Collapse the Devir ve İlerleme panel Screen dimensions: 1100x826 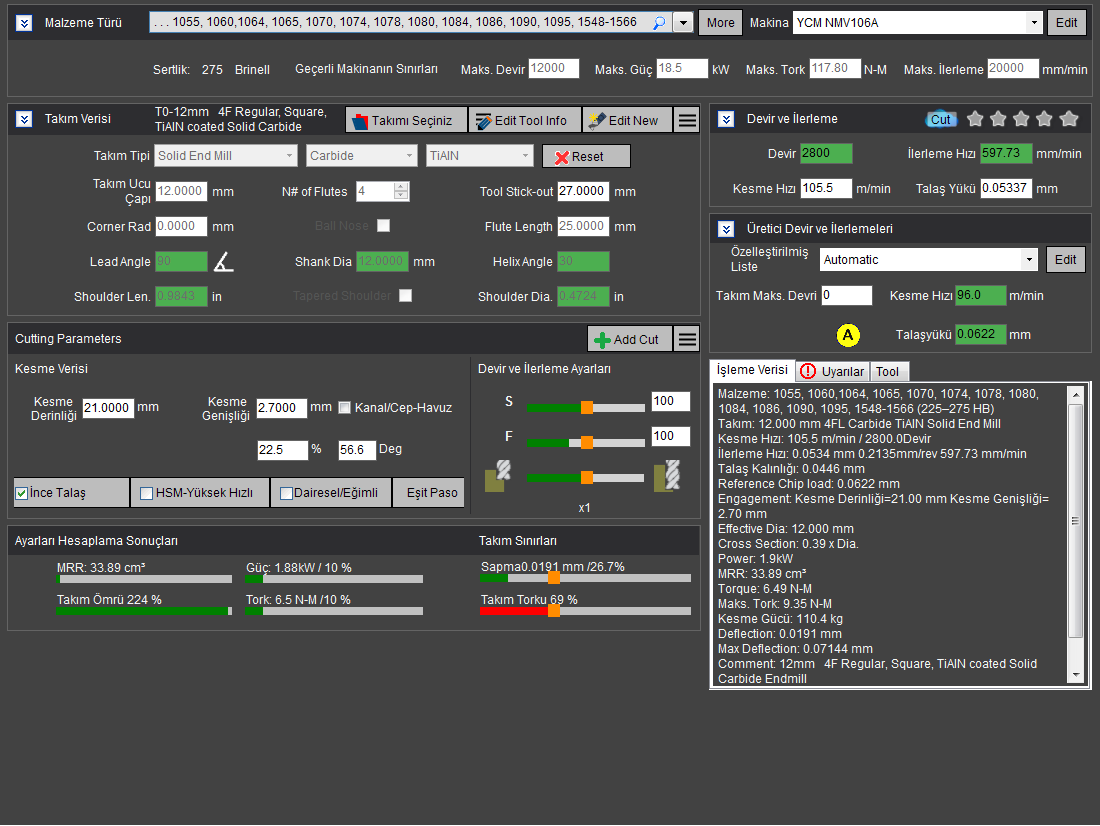point(727,119)
